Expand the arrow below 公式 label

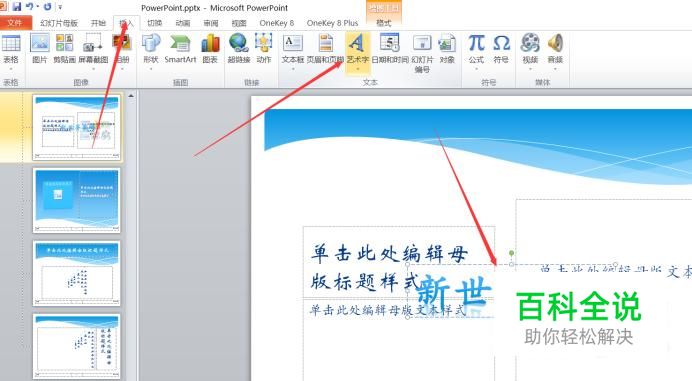pyautogui.click(x=476, y=69)
